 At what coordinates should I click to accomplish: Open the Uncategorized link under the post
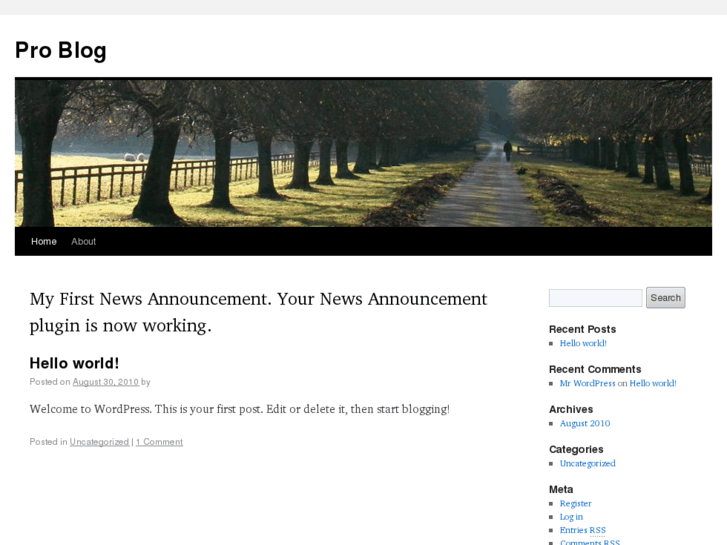(x=99, y=442)
